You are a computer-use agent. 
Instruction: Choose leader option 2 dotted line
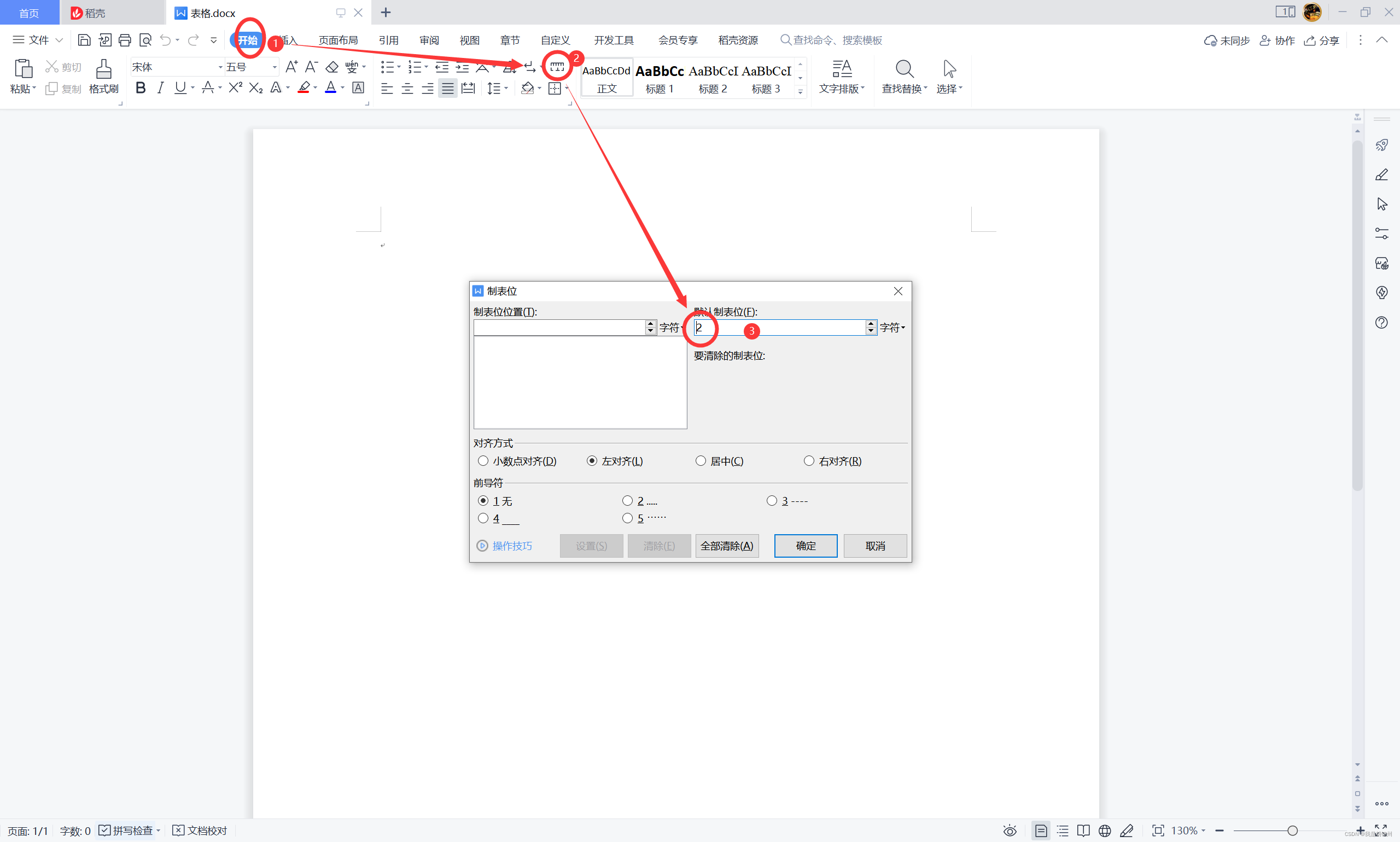[x=627, y=500]
